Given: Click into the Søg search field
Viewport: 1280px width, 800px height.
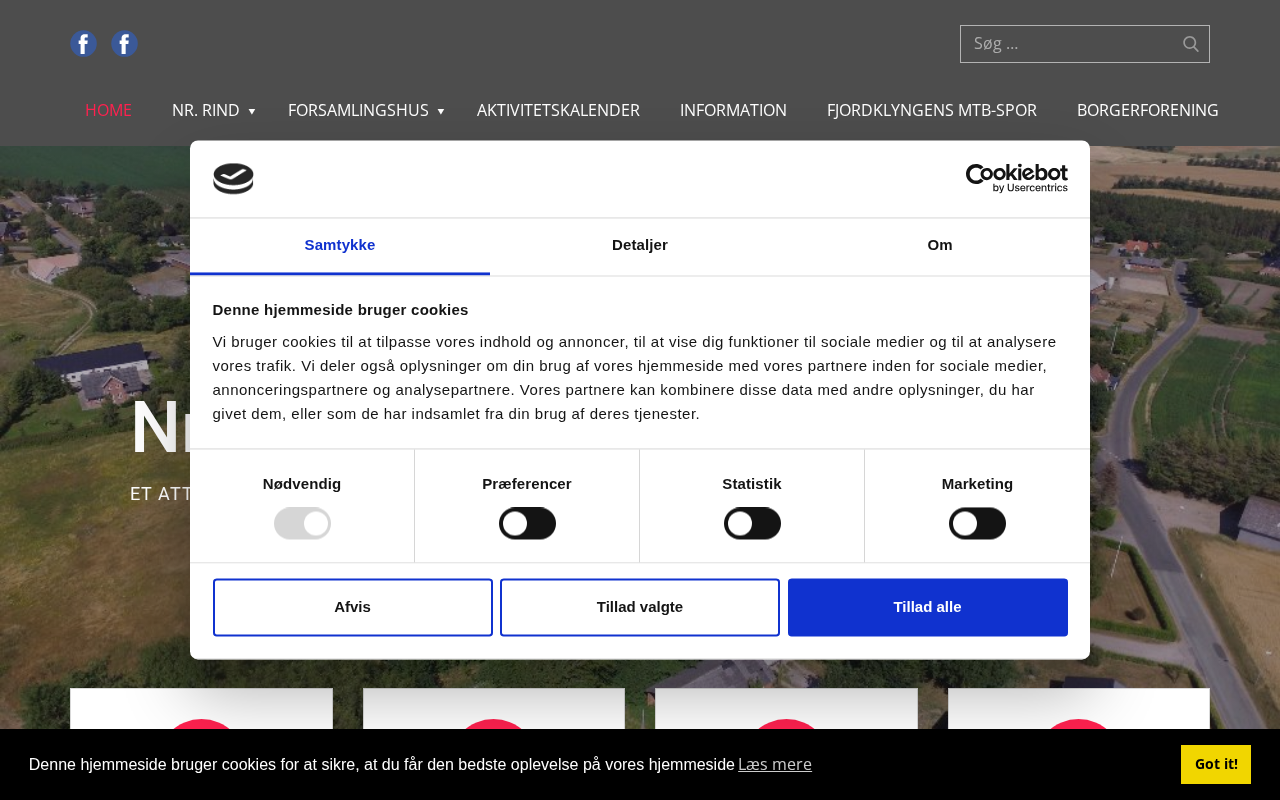Looking at the screenshot, I should click(x=1070, y=44).
